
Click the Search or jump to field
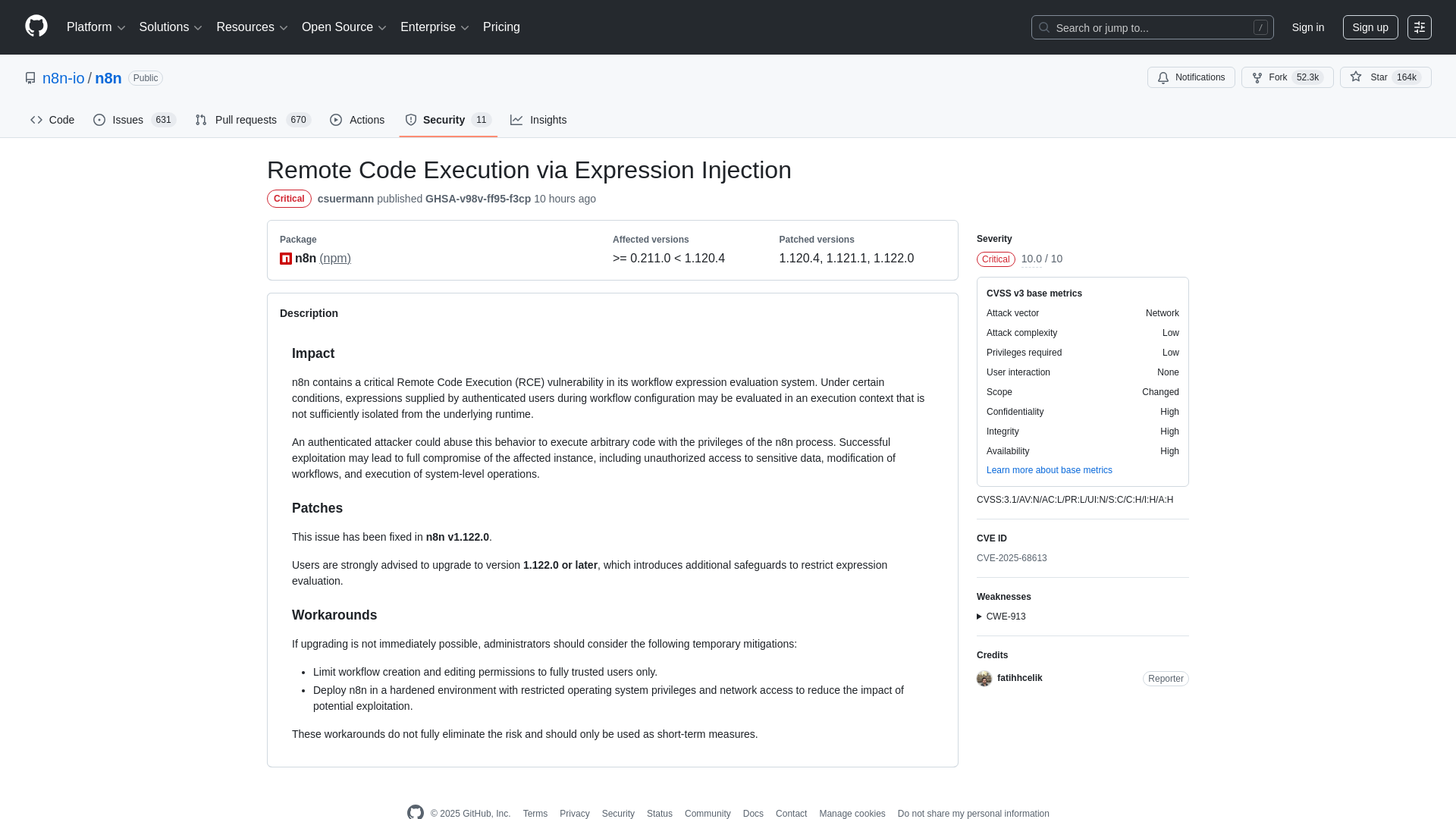pos(1152,27)
